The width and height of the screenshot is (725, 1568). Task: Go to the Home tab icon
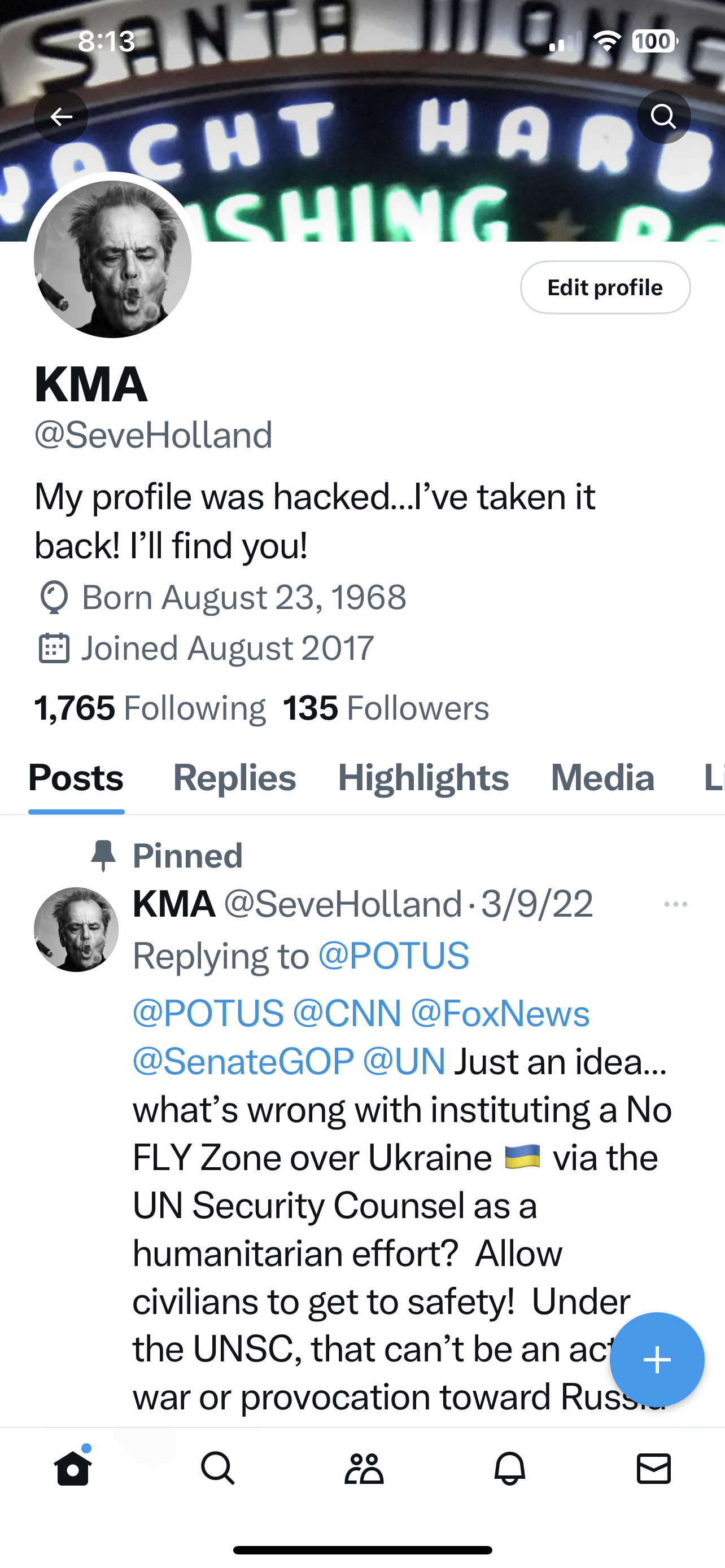[73, 1468]
